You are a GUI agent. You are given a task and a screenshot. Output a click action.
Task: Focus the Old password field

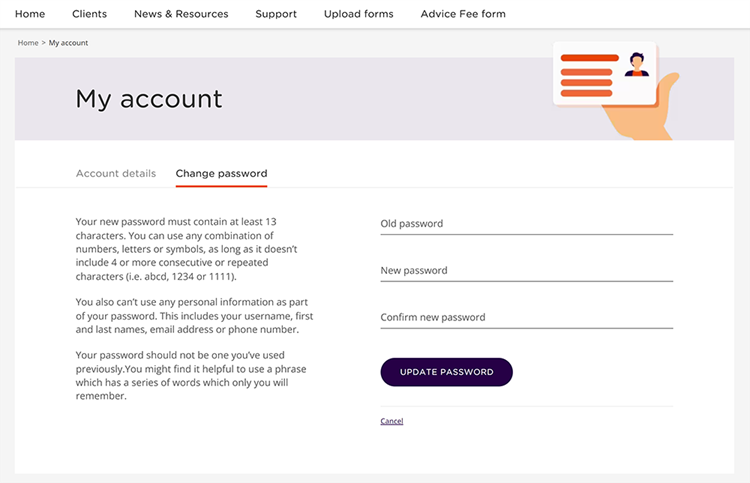point(526,224)
